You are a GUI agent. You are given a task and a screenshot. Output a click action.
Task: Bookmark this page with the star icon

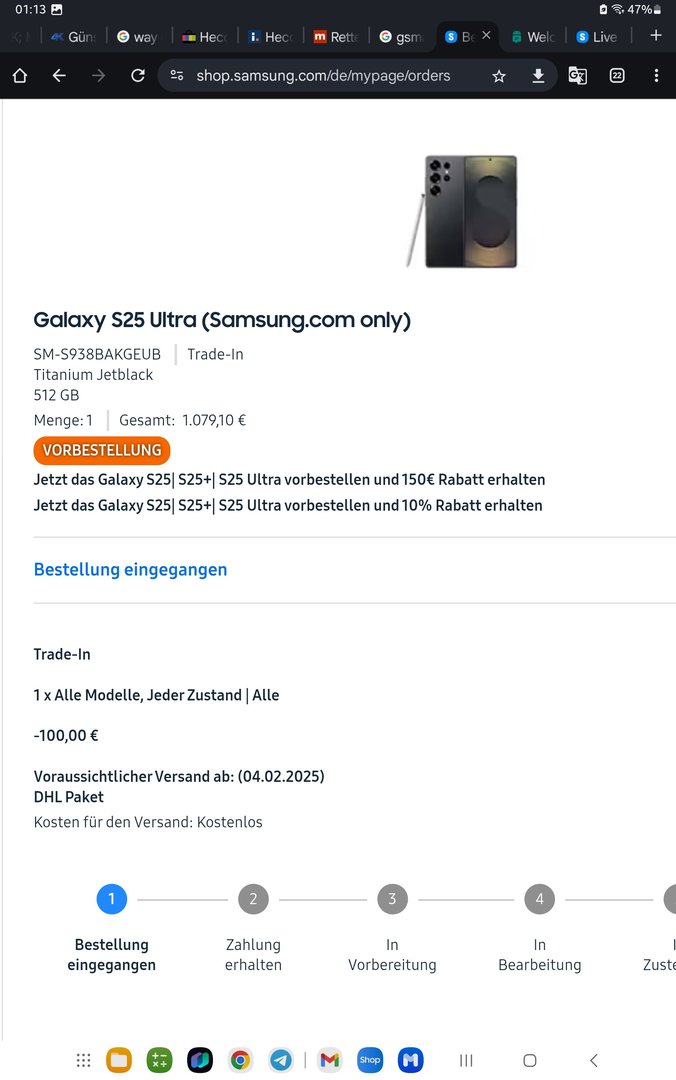[499, 76]
